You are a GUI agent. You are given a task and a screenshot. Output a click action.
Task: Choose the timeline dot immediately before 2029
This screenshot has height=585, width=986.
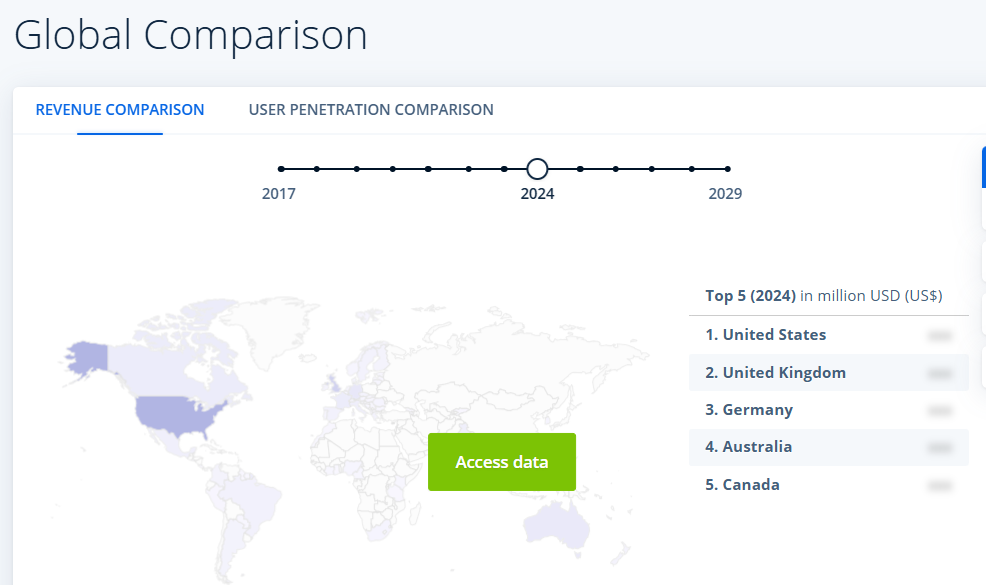[x=689, y=169]
